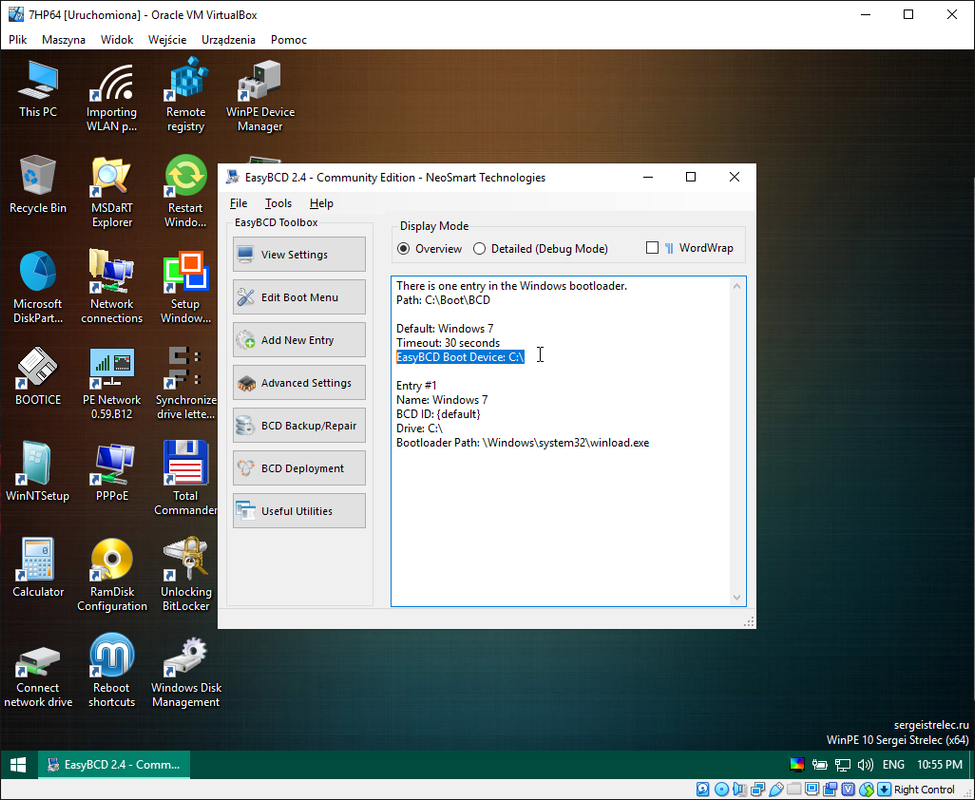975x800 pixels.
Task: Click the BCD Deployment button
Action: 299,468
